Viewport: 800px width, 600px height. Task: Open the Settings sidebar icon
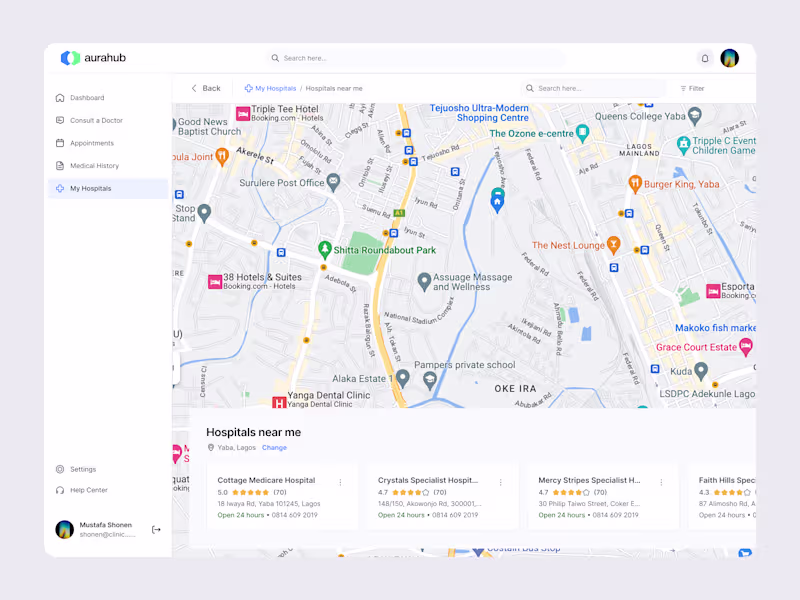tap(60, 468)
